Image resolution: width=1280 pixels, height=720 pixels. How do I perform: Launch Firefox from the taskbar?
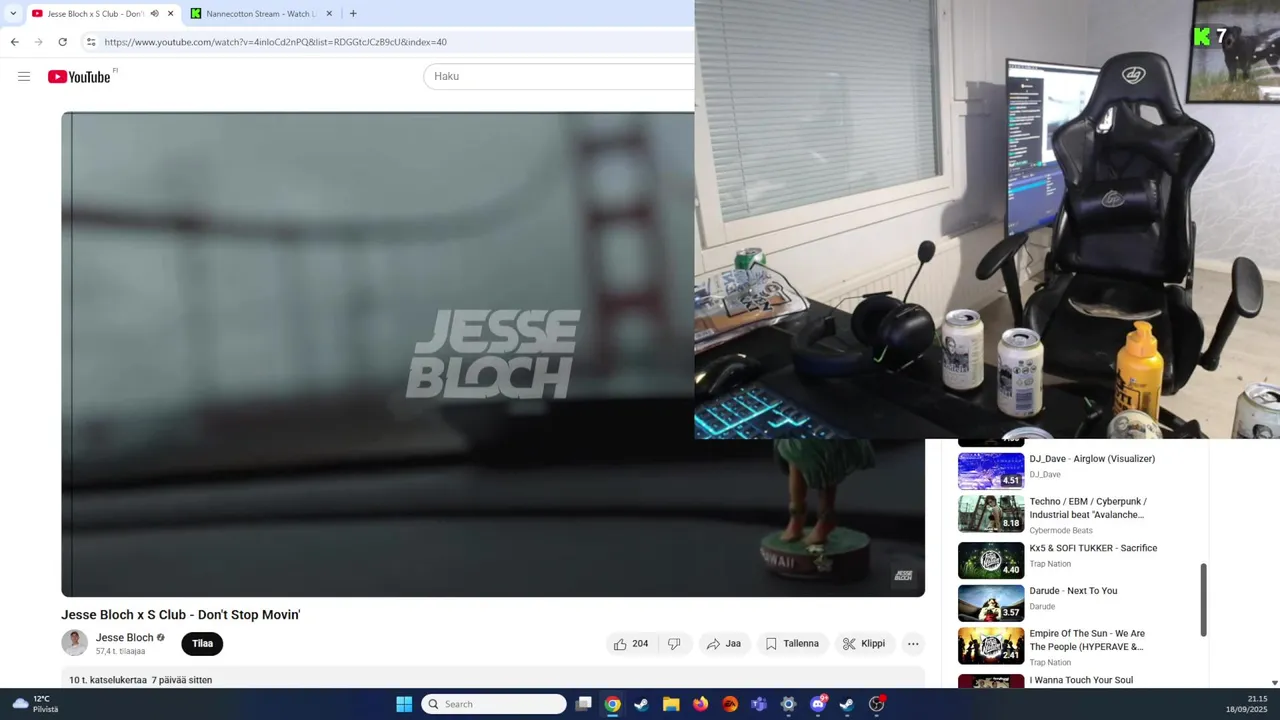click(x=700, y=704)
